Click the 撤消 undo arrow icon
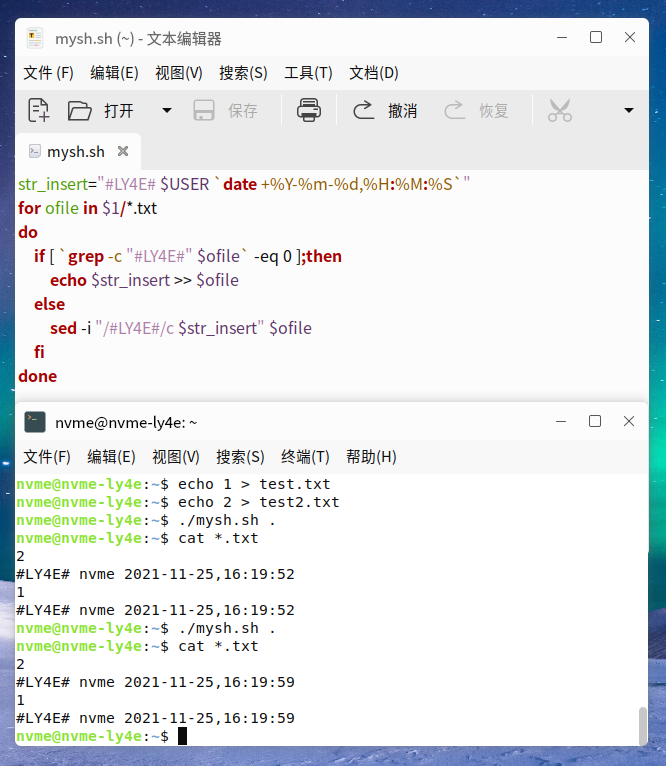The image size is (666, 766). tap(364, 110)
